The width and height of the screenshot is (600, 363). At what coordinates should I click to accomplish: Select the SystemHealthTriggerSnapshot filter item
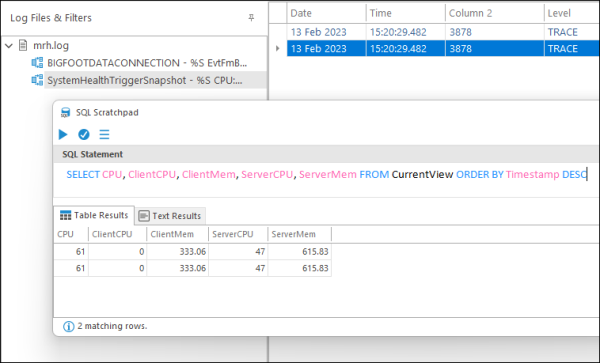point(145,80)
